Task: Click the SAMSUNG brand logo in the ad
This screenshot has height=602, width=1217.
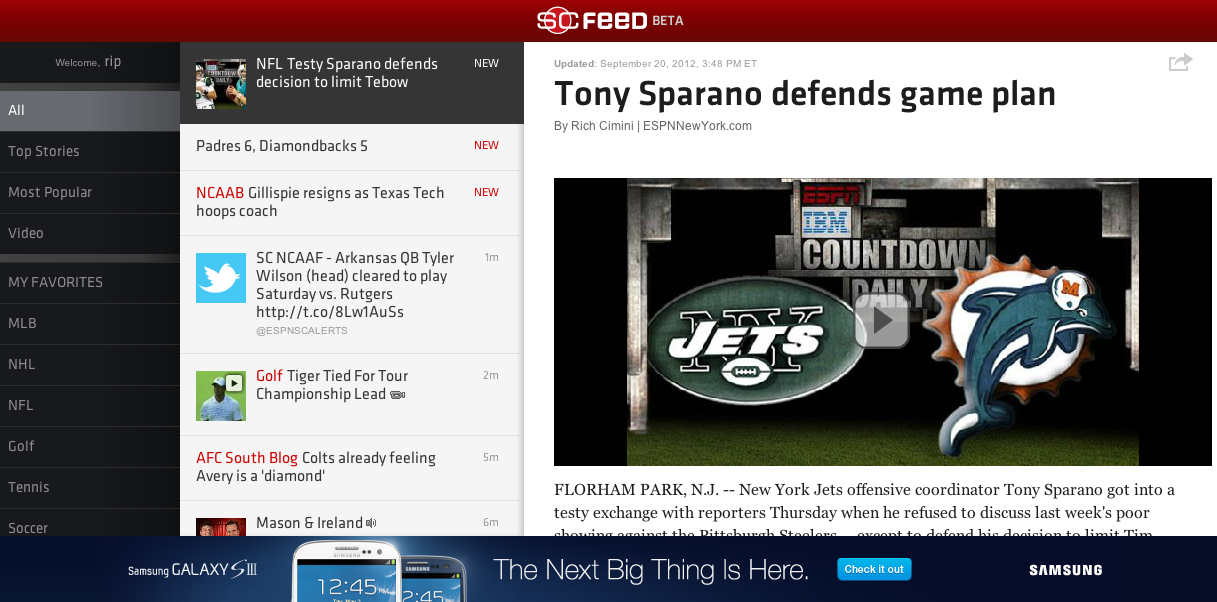Action: [1066, 571]
